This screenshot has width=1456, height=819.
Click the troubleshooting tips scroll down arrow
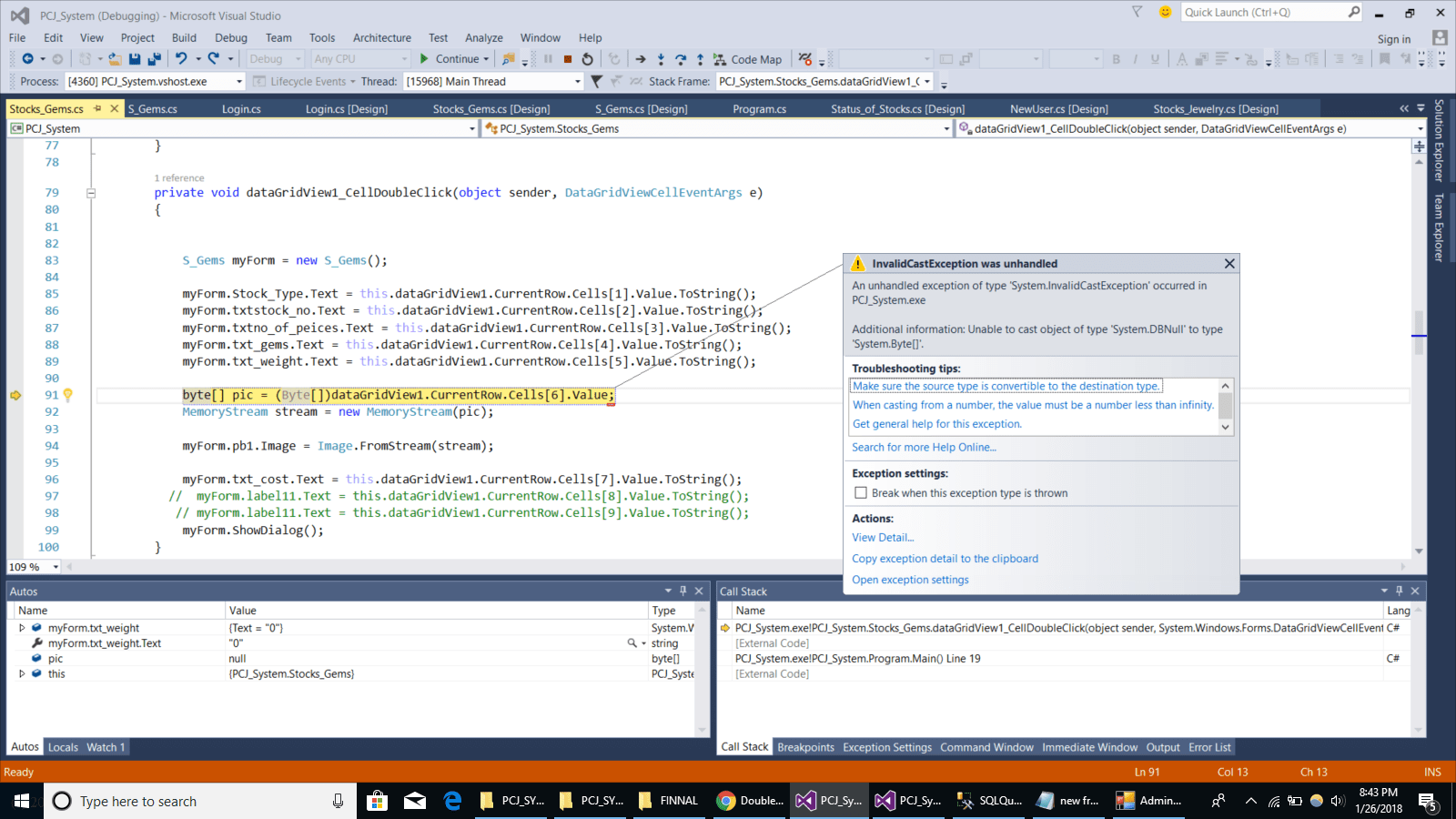click(1226, 427)
